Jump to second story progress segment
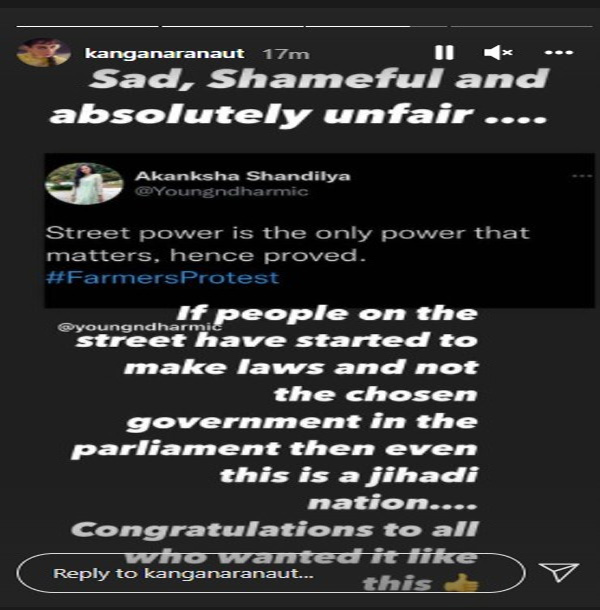 tap(232, 26)
